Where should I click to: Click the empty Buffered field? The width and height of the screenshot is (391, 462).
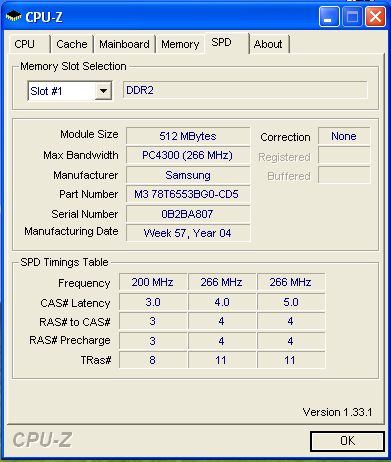point(344,175)
